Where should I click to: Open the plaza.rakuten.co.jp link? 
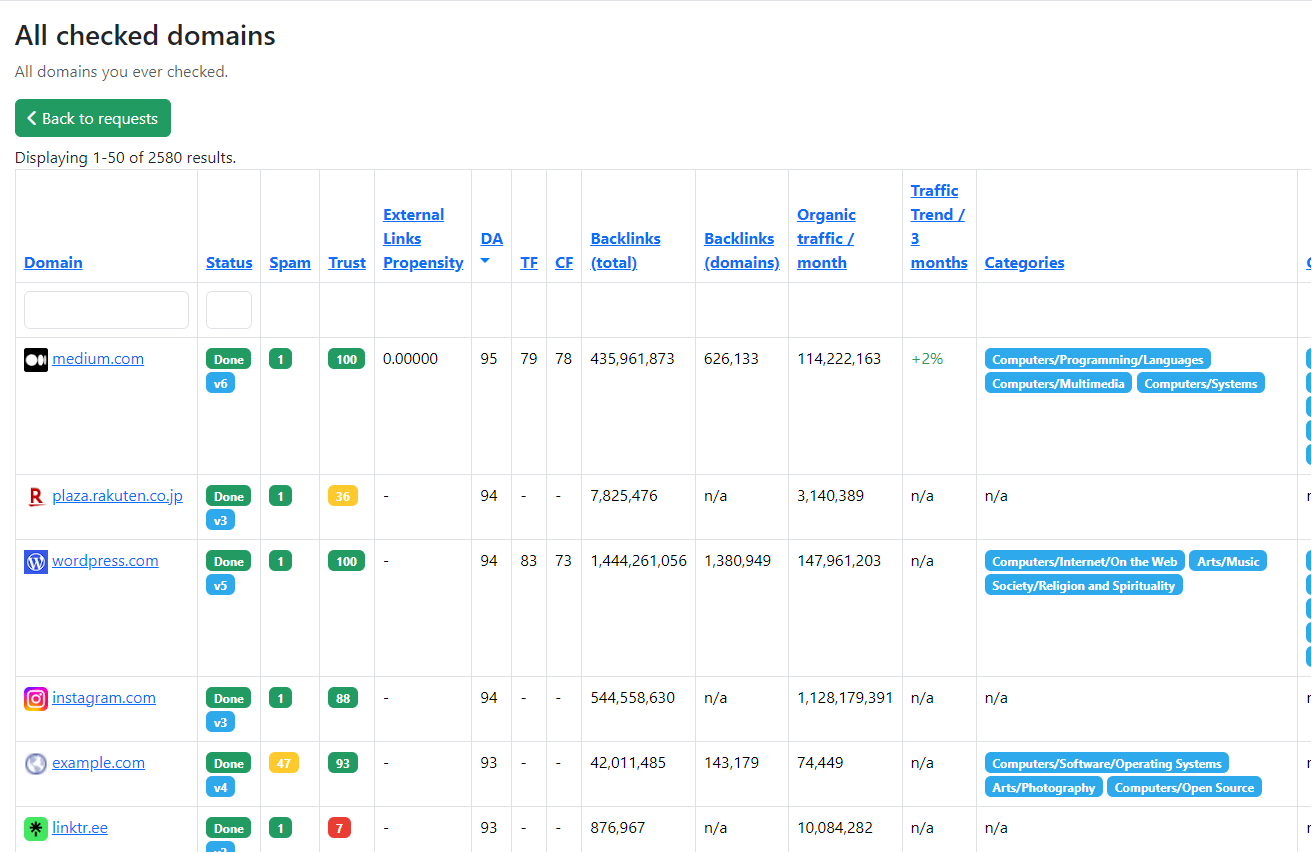pyautogui.click(x=117, y=496)
